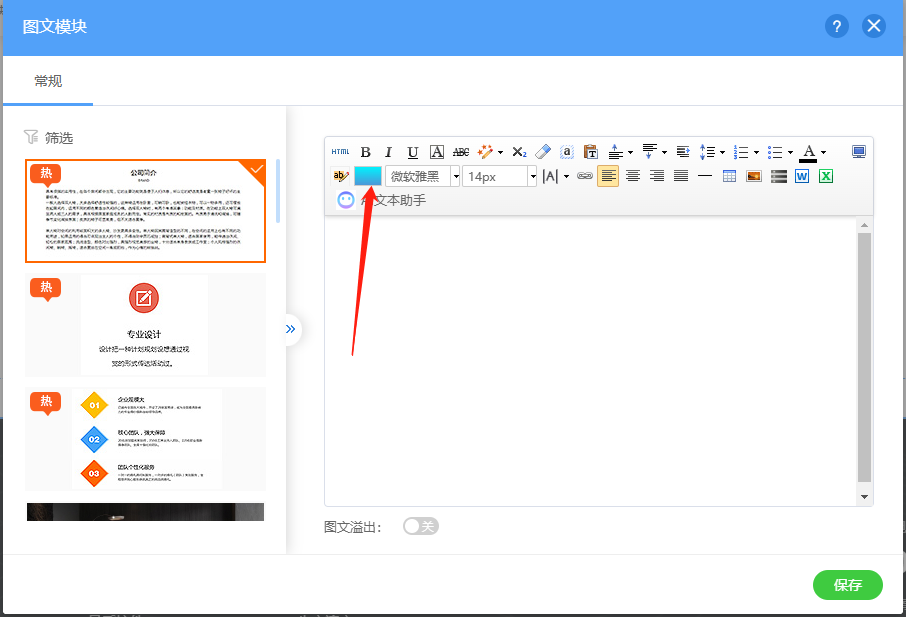The width and height of the screenshot is (906, 617).
Task: Click the underline button
Action: pos(413,152)
